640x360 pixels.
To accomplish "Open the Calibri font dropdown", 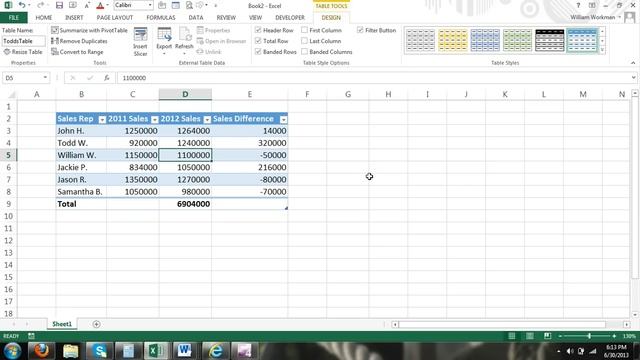I will [x=150, y=5].
